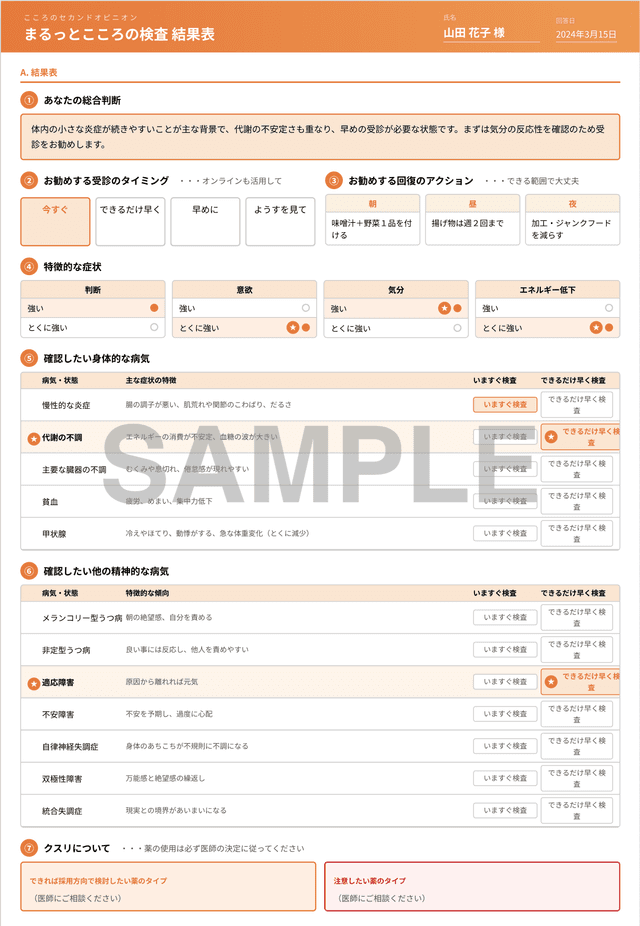Click できるだけ早く検査 for 貧血

[577, 501]
